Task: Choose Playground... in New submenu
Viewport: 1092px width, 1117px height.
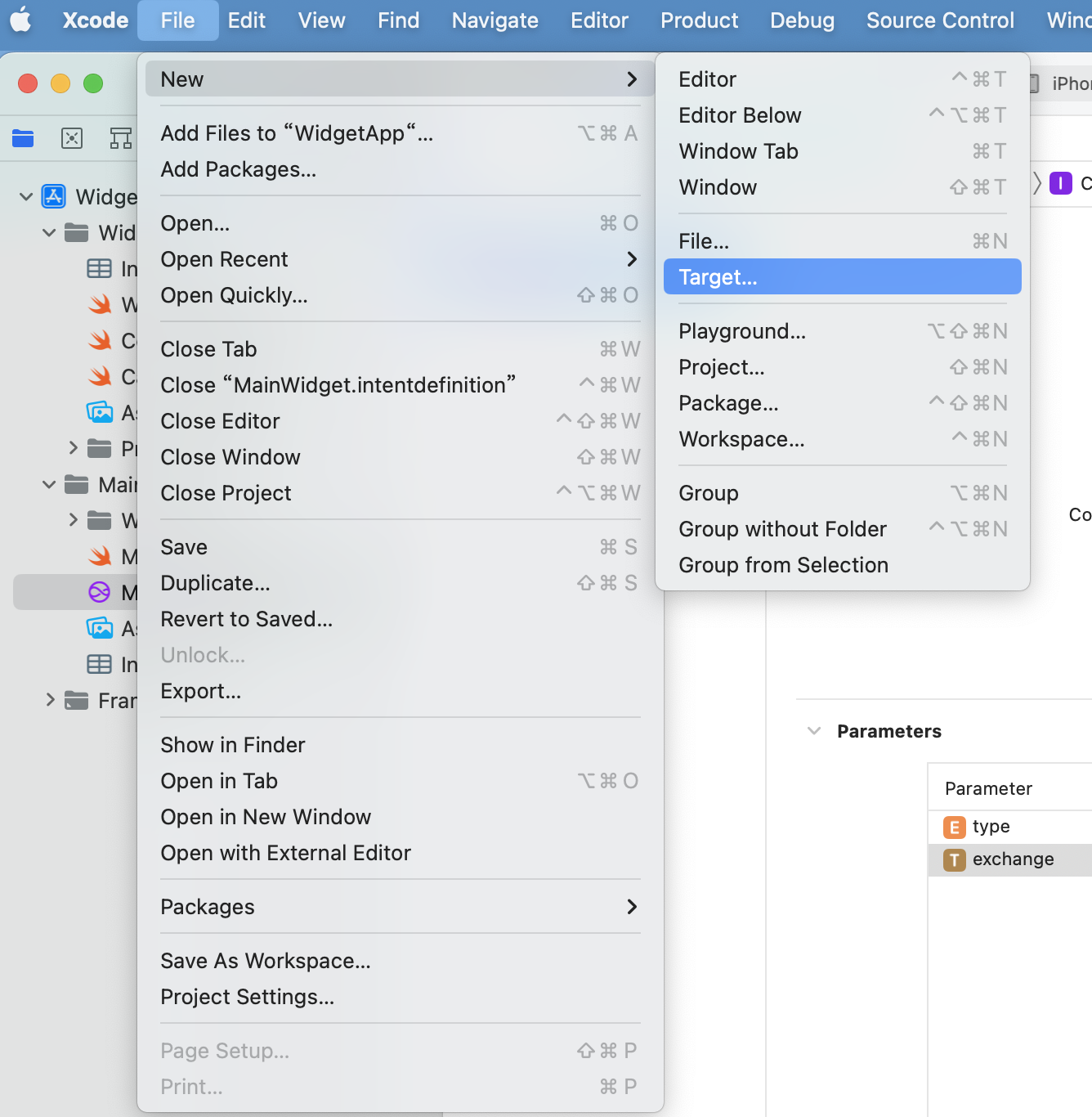Action: pos(843,330)
